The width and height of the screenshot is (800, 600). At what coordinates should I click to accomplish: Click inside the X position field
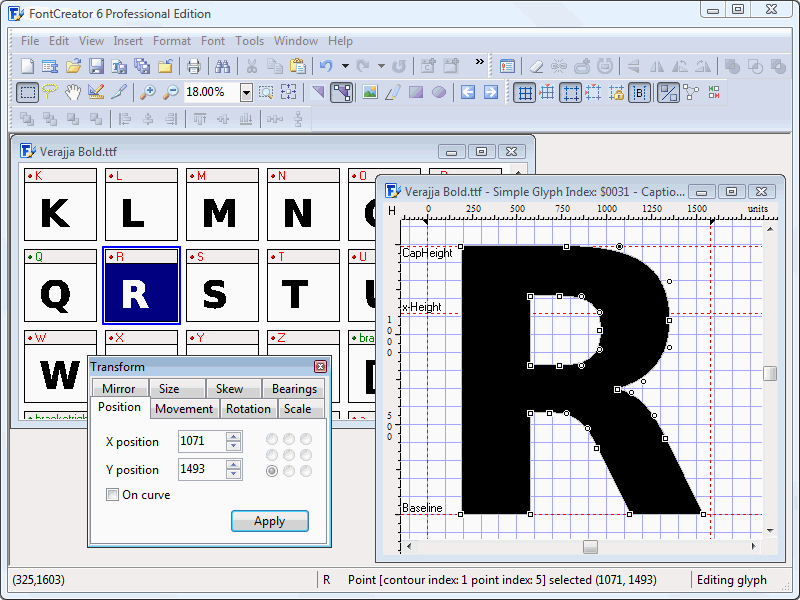tap(200, 441)
